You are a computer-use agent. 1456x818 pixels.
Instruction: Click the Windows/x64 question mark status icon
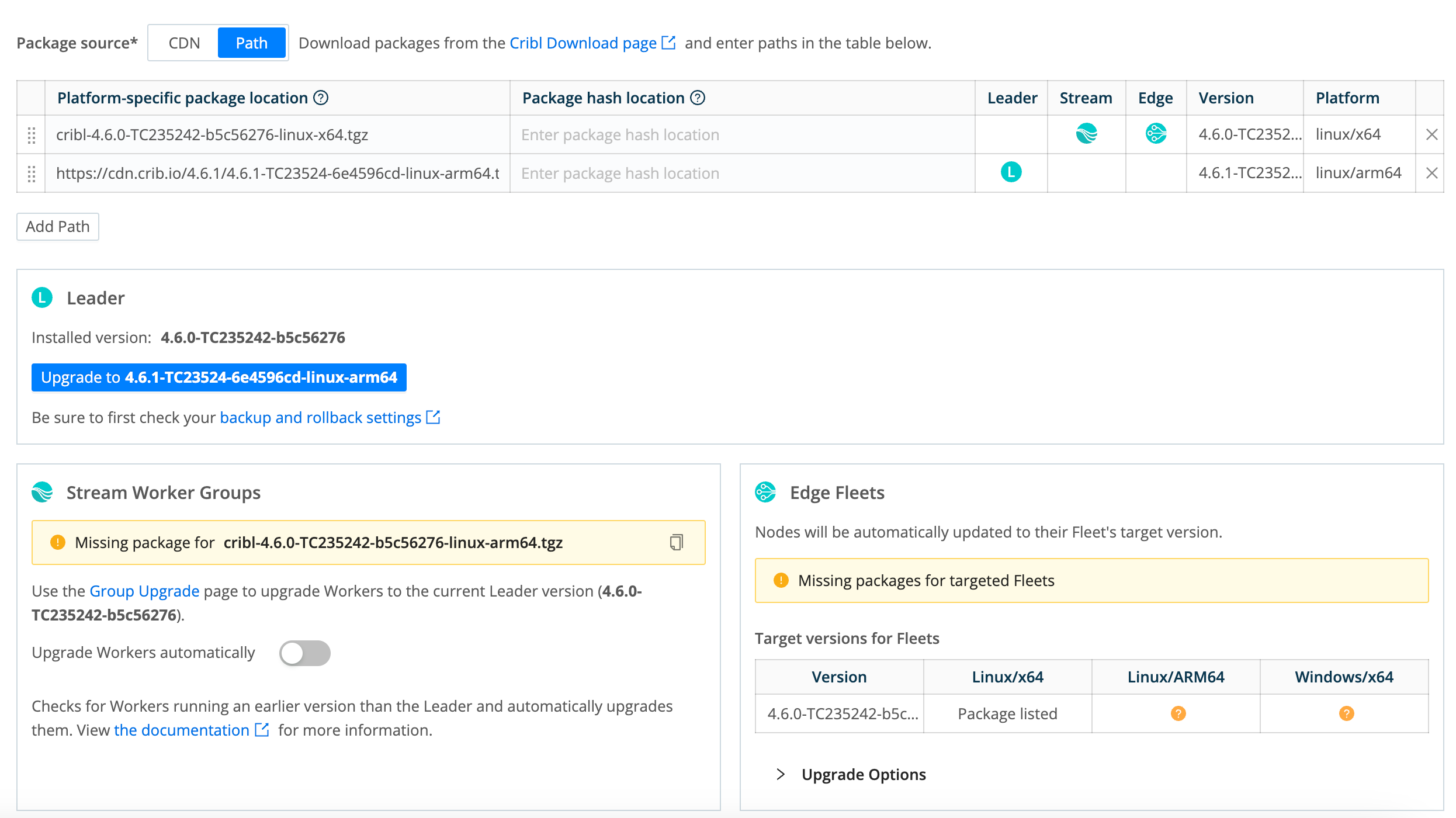click(x=1347, y=713)
